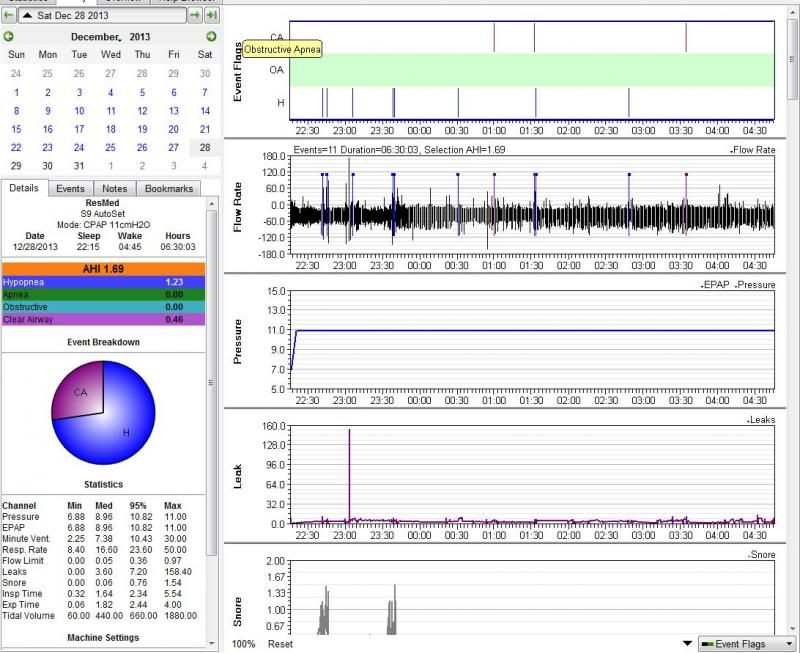800x653 pixels.
Task: Select December 27 in the calendar
Action: pyautogui.click(x=174, y=147)
